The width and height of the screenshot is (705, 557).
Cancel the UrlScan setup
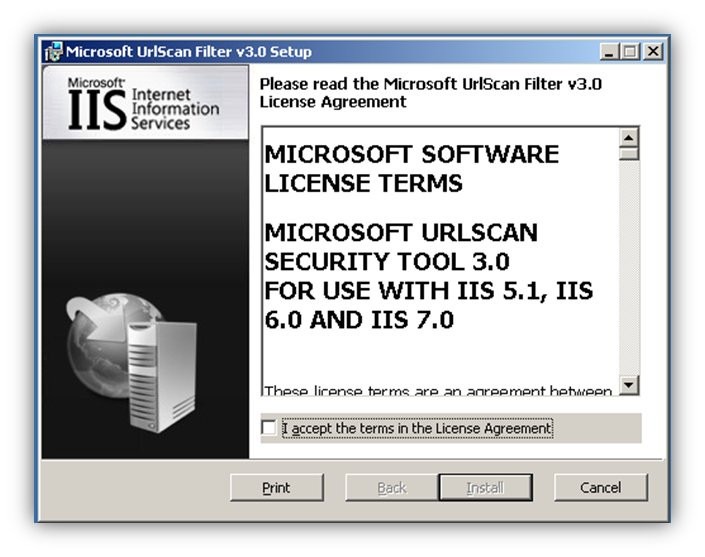[601, 487]
